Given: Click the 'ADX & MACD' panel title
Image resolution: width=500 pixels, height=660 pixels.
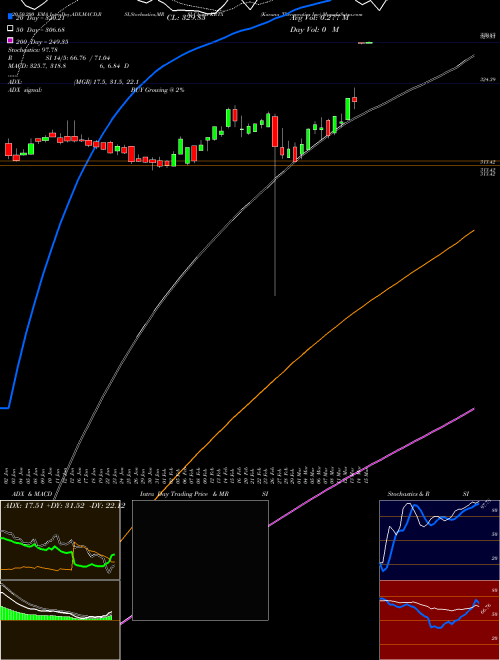Looking at the screenshot, I should [x=32, y=494].
